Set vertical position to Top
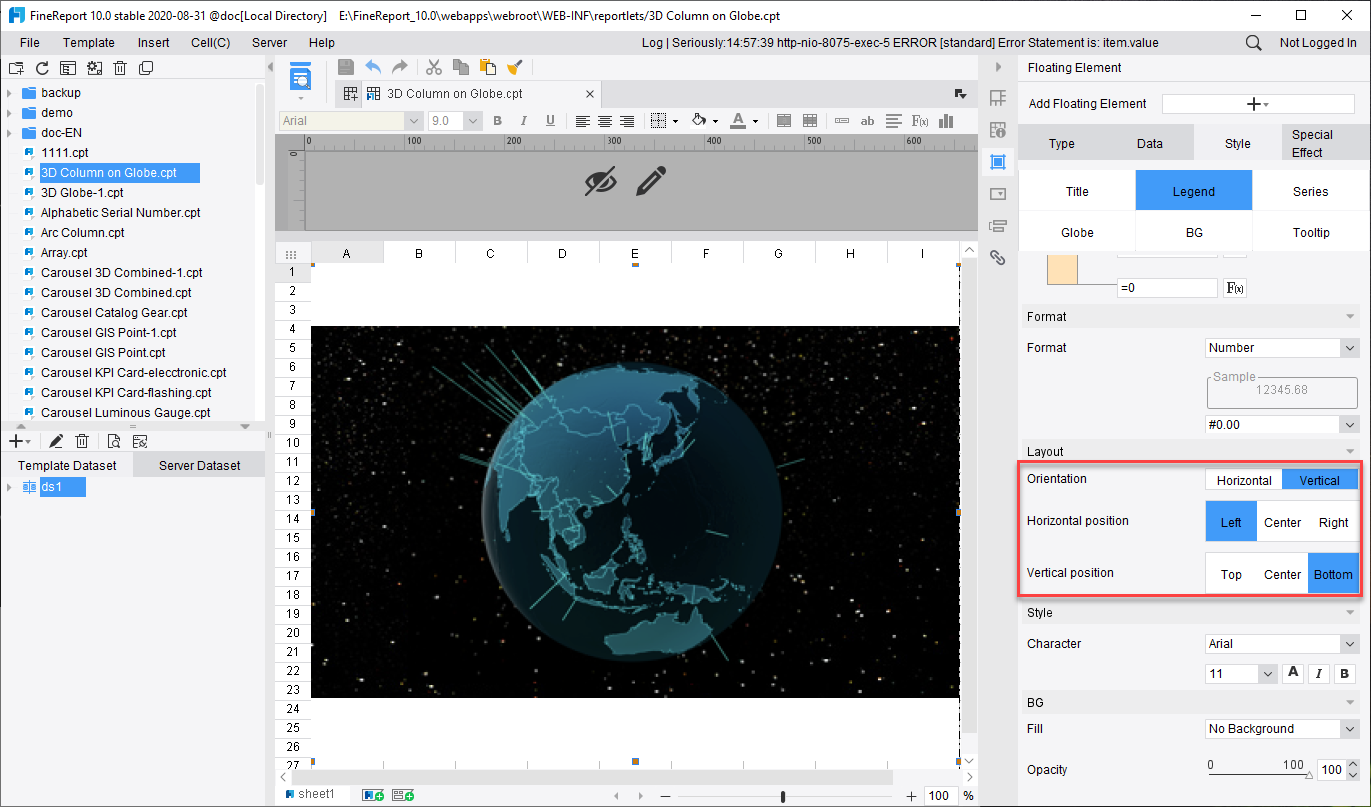This screenshot has width=1371, height=807. tap(1231, 574)
